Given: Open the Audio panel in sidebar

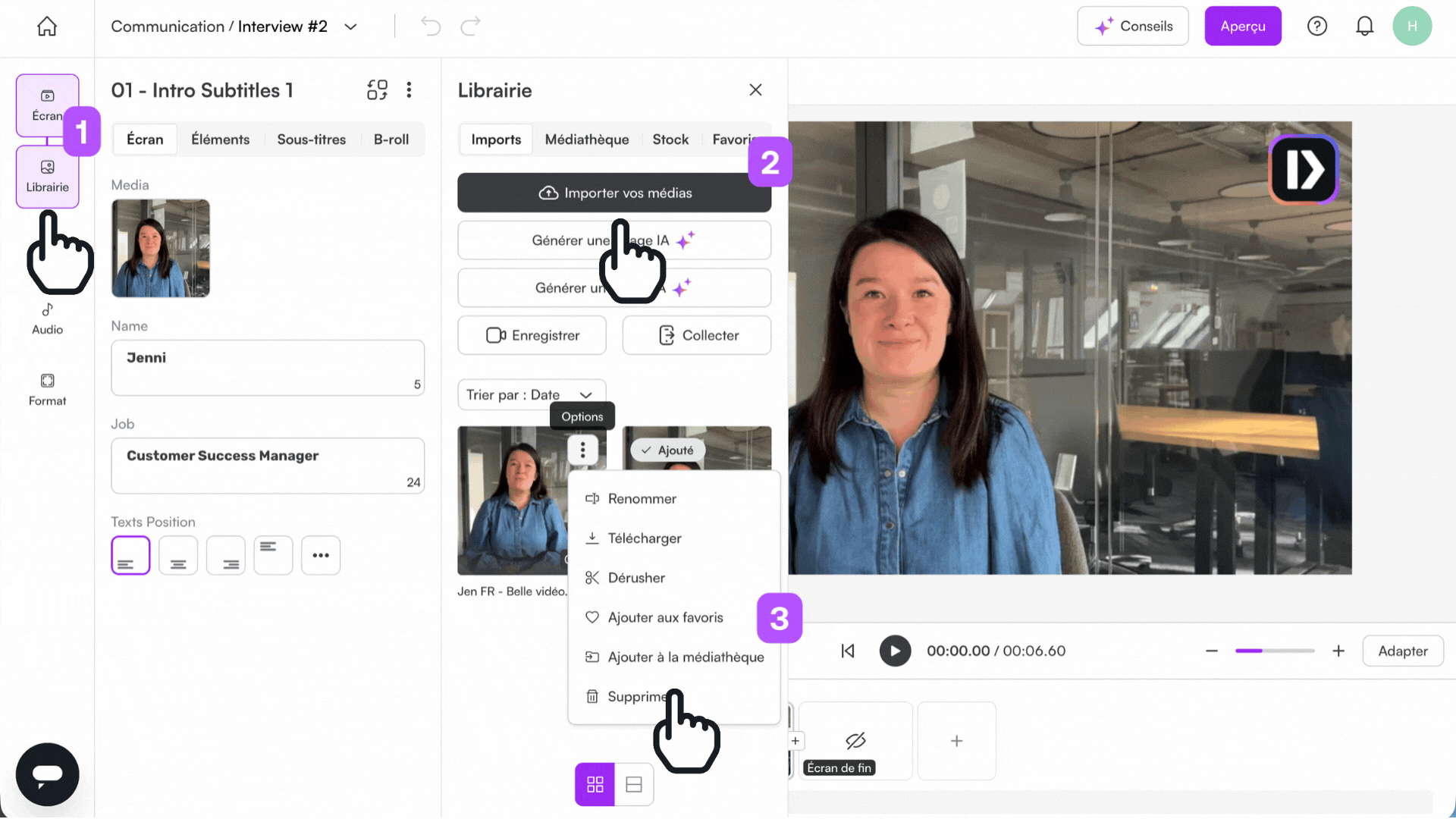Looking at the screenshot, I should pos(46,318).
